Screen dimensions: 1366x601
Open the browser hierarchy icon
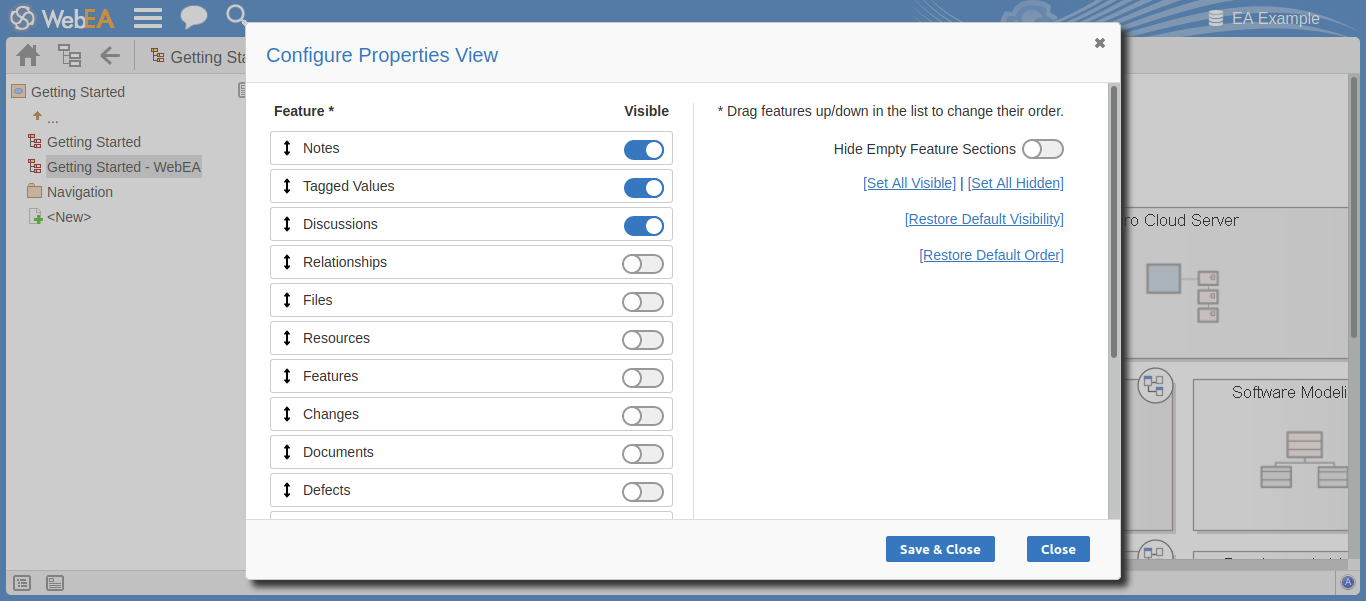coord(69,55)
